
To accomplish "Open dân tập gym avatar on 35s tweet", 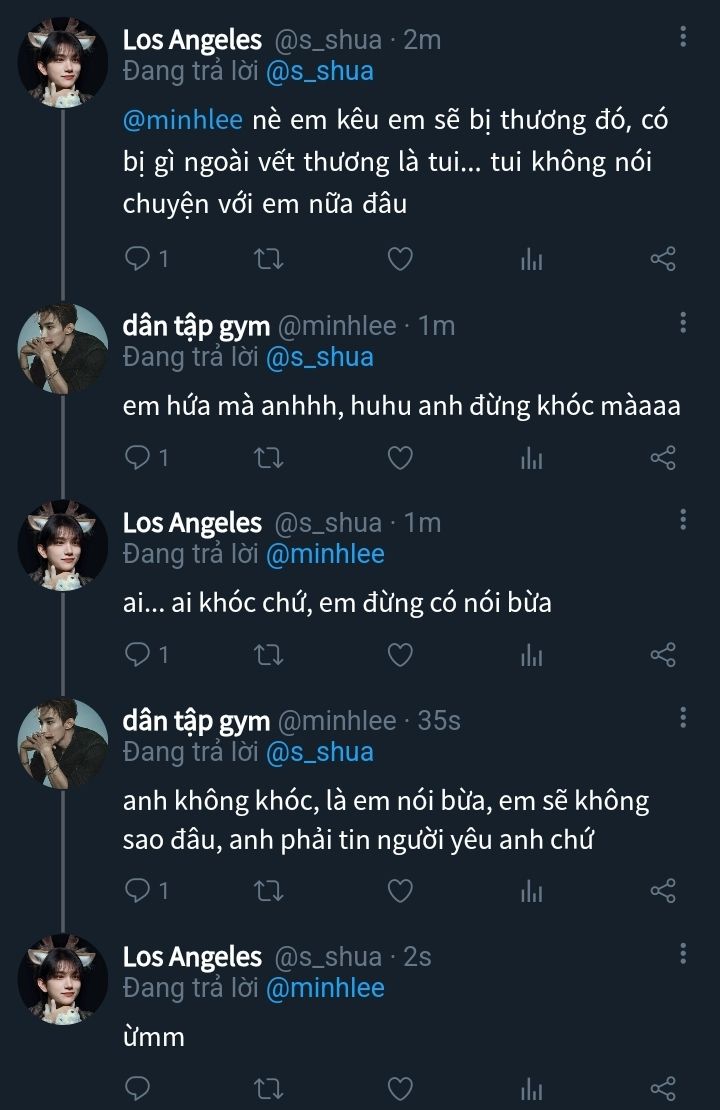I will point(63,742).
